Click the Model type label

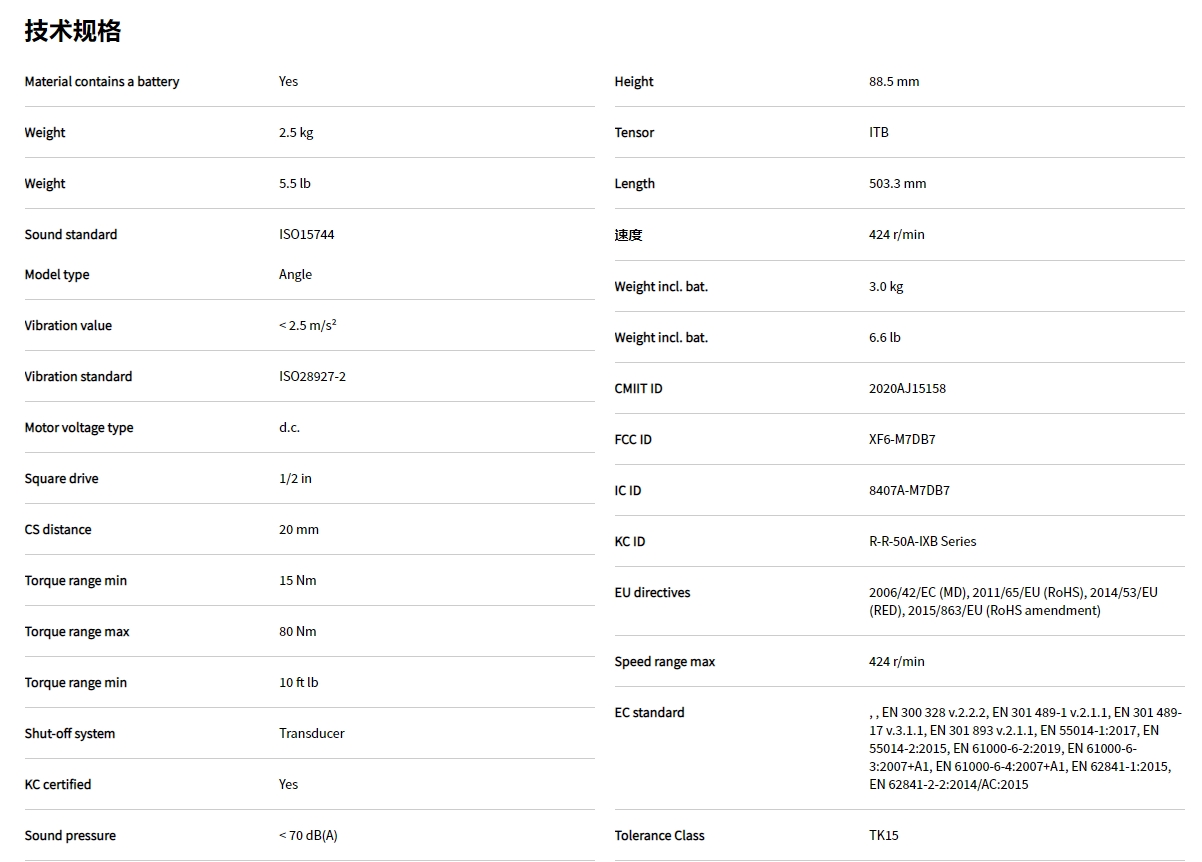point(57,275)
